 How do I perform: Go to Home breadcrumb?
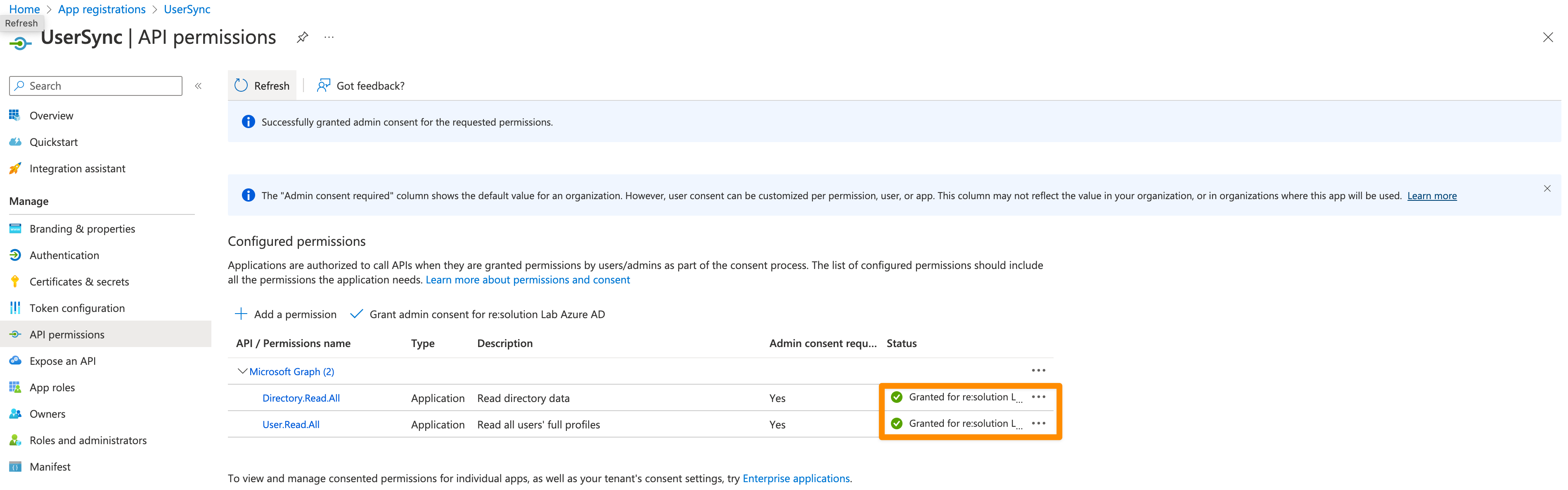pyautogui.click(x=24, y=9)
